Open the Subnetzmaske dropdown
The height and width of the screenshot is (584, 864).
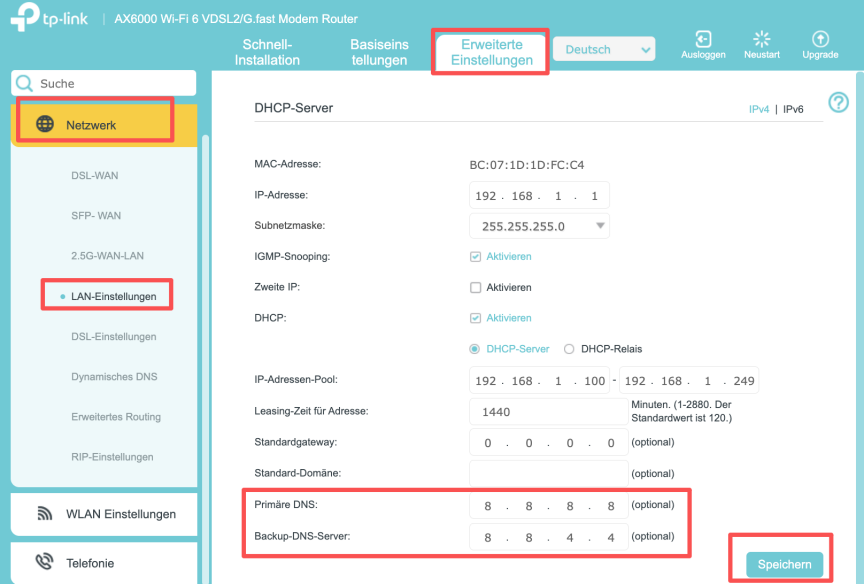(x=539, y=226)
